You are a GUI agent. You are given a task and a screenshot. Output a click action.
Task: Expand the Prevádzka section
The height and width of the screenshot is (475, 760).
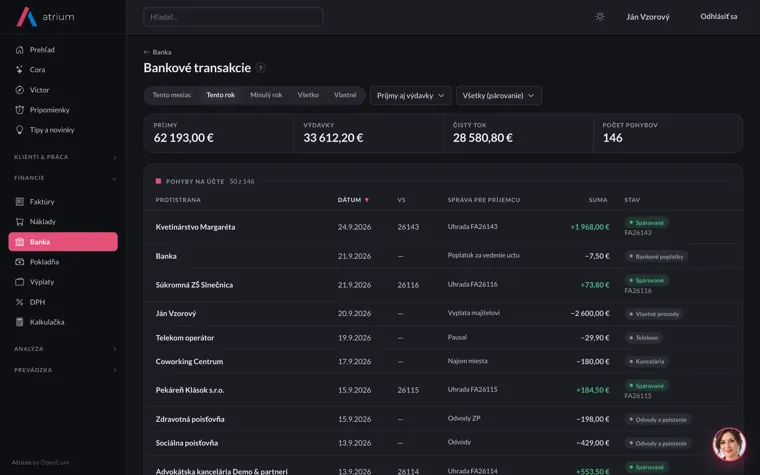[65, 370]
